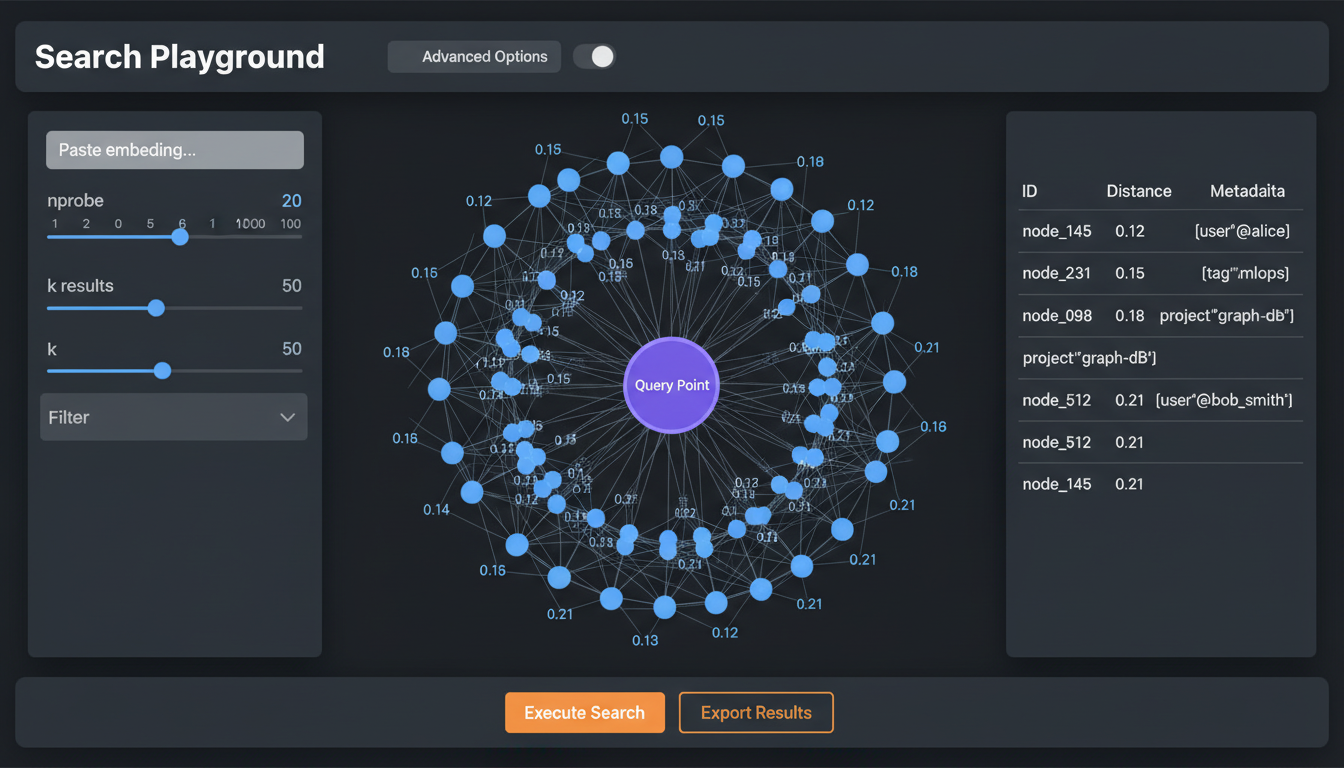Click the Metadata column header

(1247, 191)
